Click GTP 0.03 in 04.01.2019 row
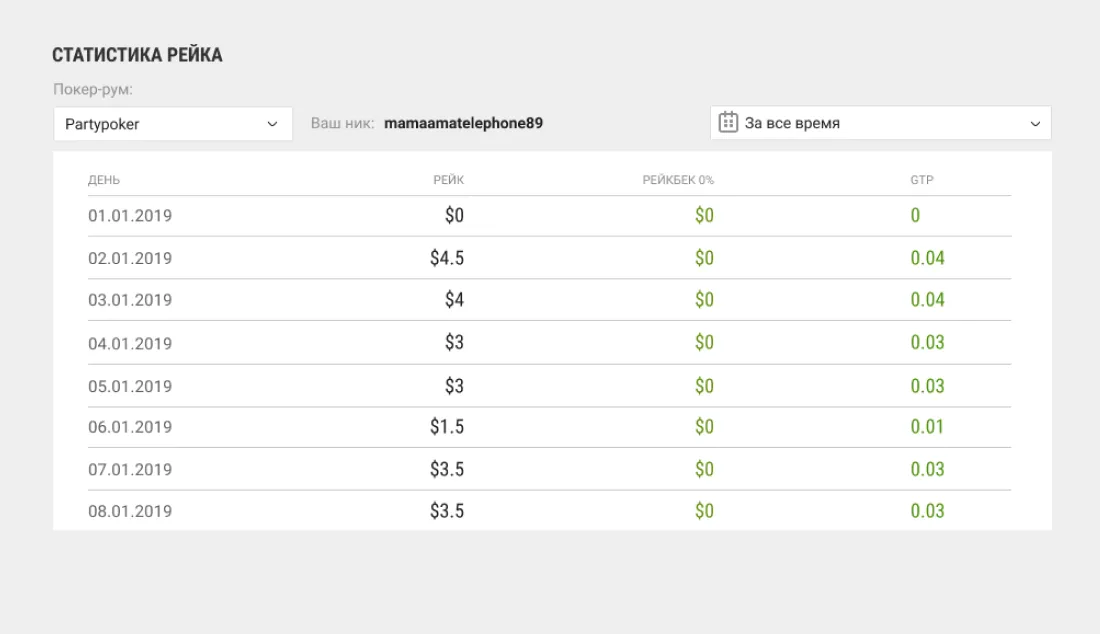Screen dimensions: 1100x634 click(x=927, y=342)
